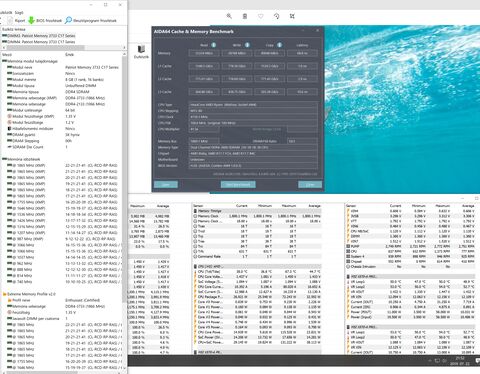Screen dimensions: 480x374
Task: Click the network tray icon on the taskbar
Action: (437, 361)
